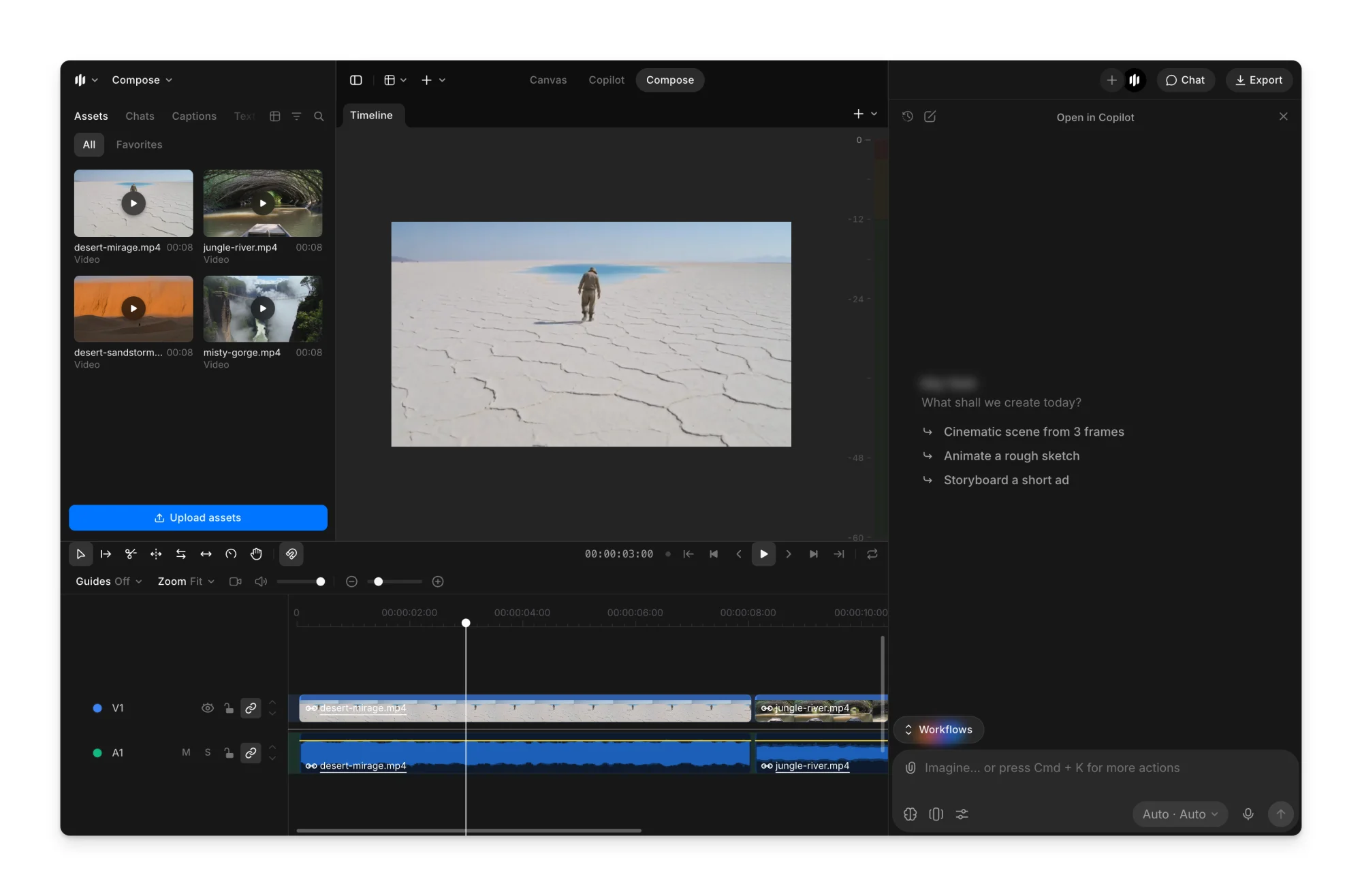Switch to the Canvas tab
1362x896 pixels.
click(548, 80)
